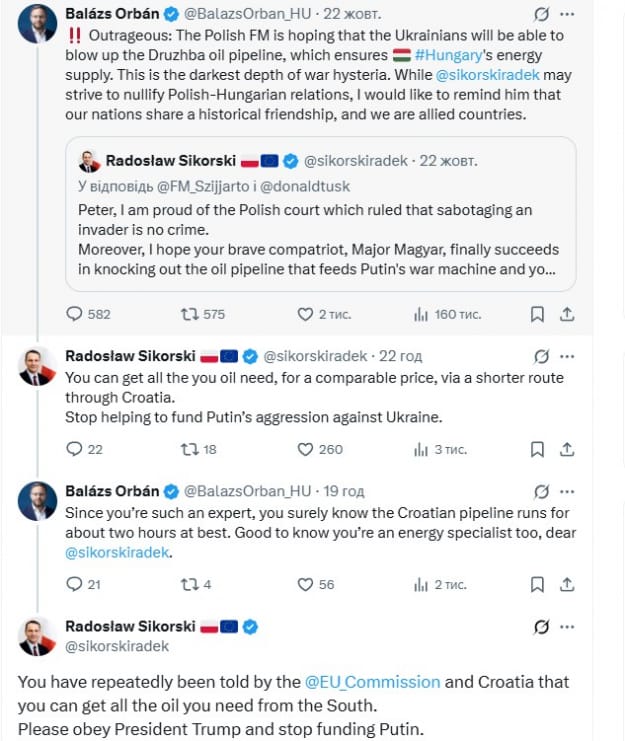Open more options on Sikorski's 22 год reply
Image resolution: width=625 pixels, height=741 pixels.
pyautogui.click(x=568, y=355)
